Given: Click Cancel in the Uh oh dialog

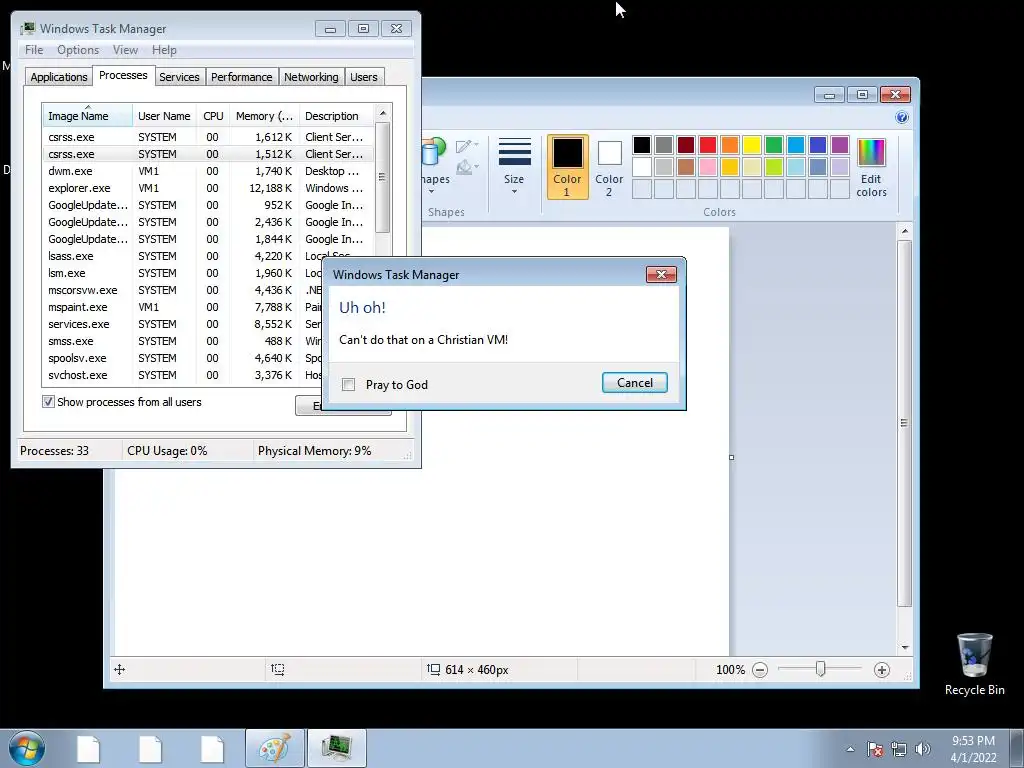Looking at the screenshot, I should [634, 383].
